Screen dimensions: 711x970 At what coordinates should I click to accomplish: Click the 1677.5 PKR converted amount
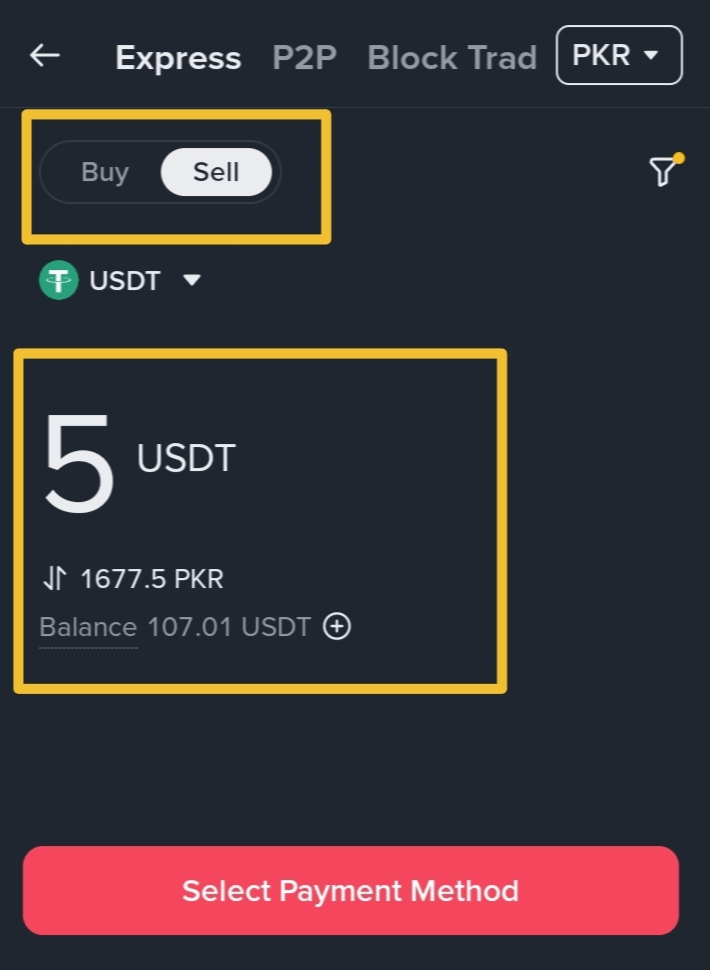click(152, 578)
